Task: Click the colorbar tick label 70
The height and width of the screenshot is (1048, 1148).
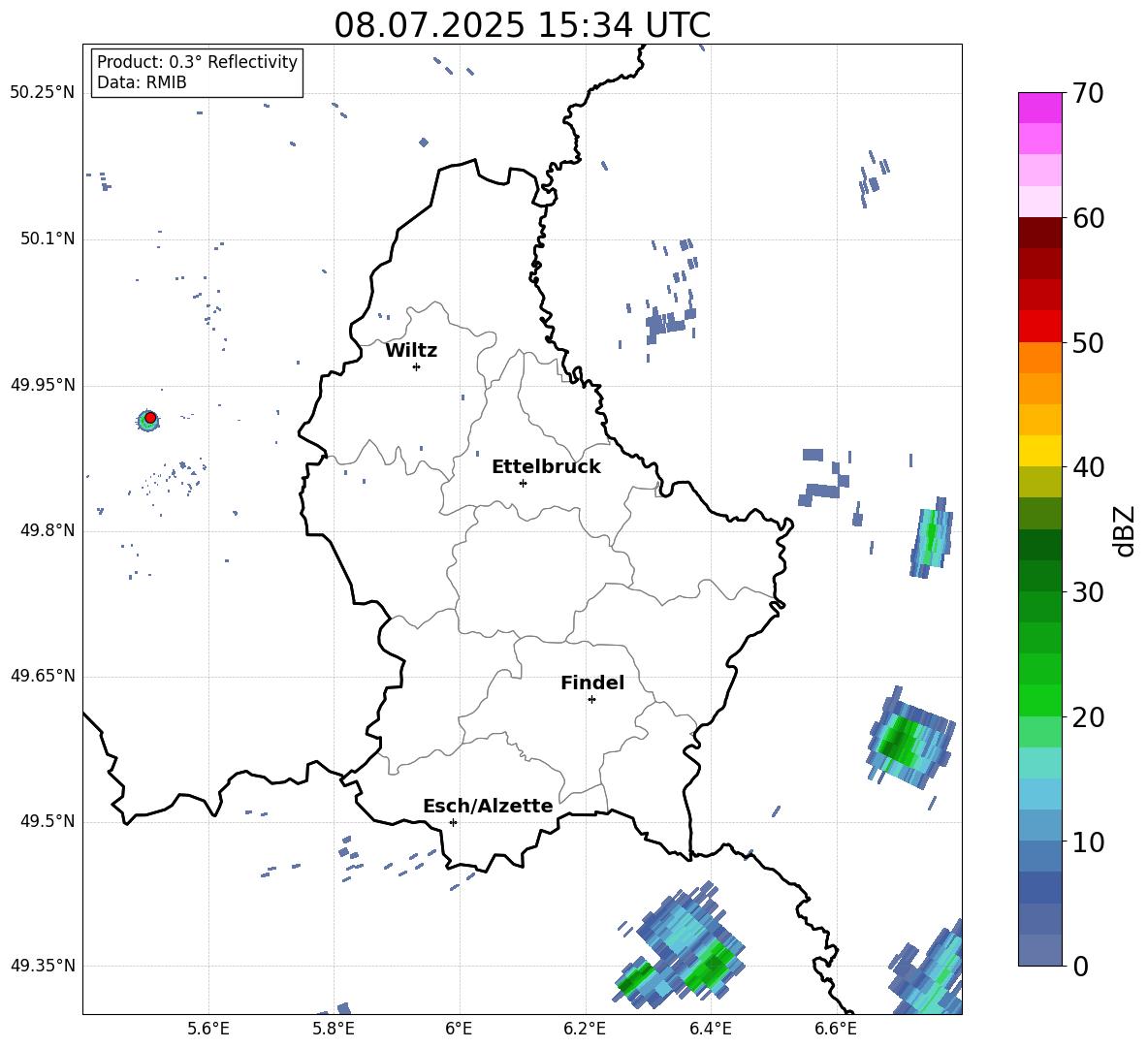Action: 1089,93
